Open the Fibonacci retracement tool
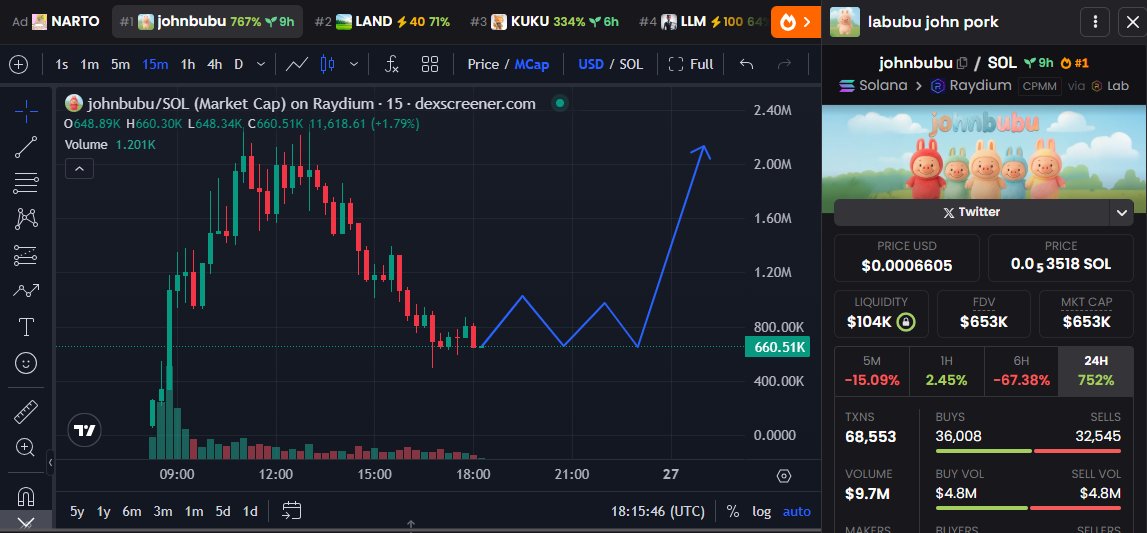1147x533 pixels. click(26, 183)
